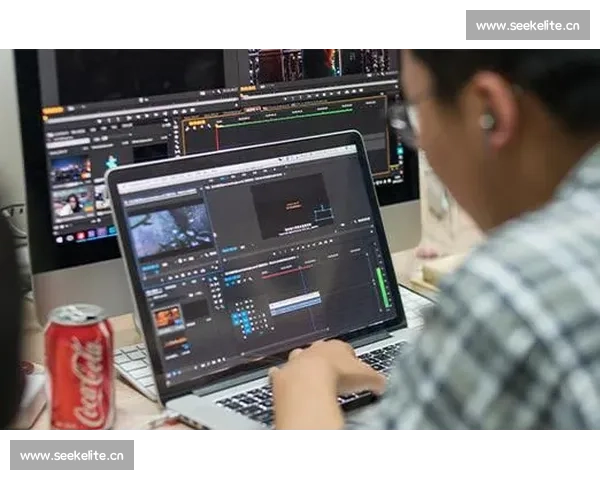
Task: Click the blue timecode under the laptop source monitor
Action: (149, 268)
